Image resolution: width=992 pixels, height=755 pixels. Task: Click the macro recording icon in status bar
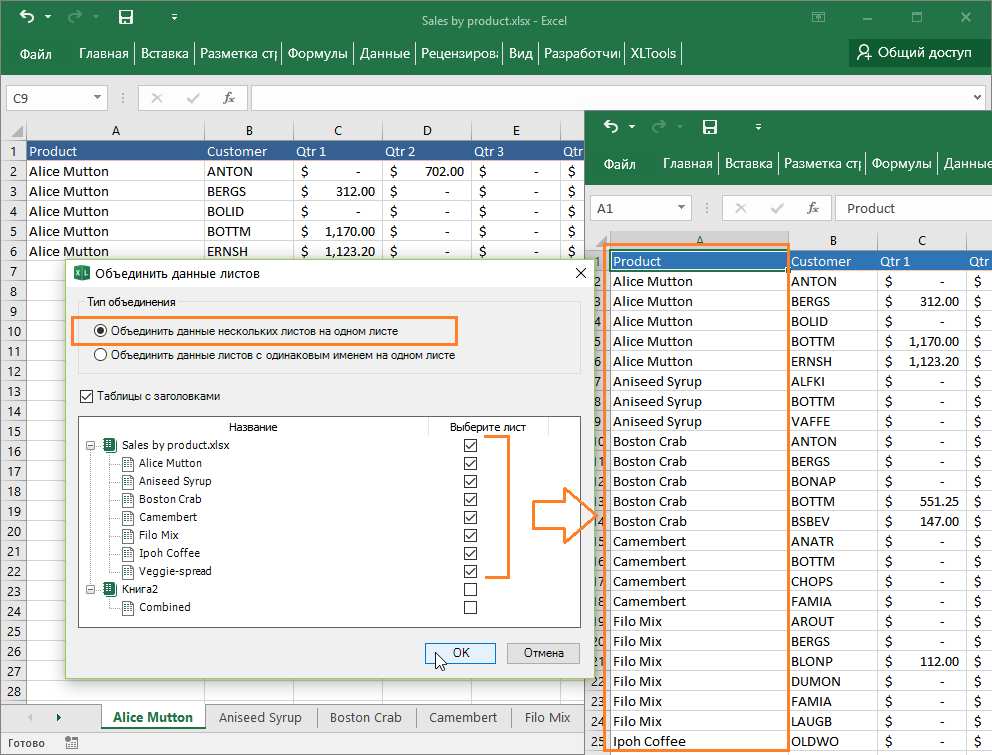coord(72,743)
